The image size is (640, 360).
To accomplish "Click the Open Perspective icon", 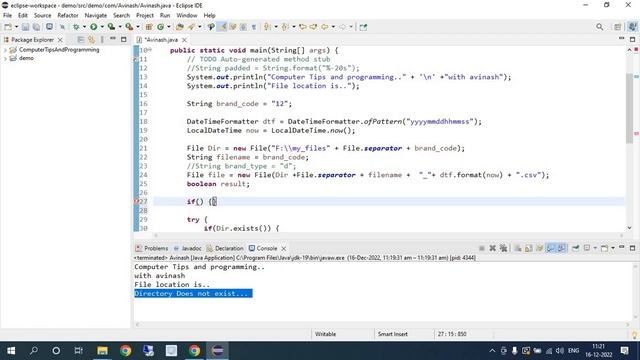I will (617, 27).
